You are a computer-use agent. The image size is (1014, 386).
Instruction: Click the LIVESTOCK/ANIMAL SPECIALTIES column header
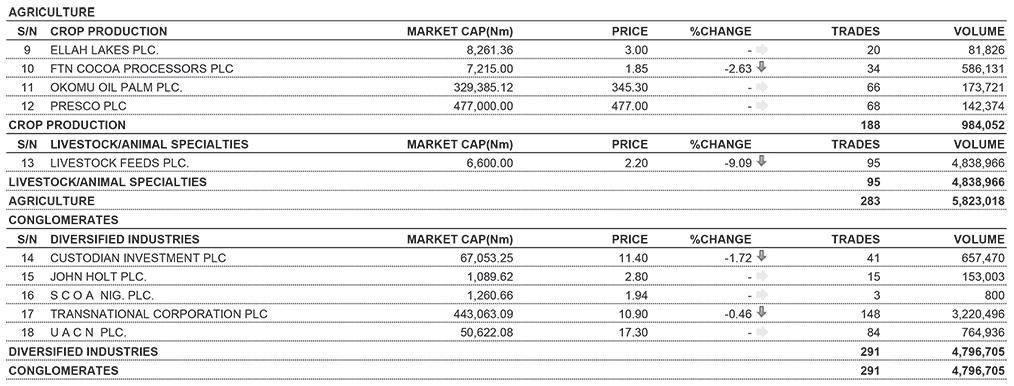pos(149,144)
